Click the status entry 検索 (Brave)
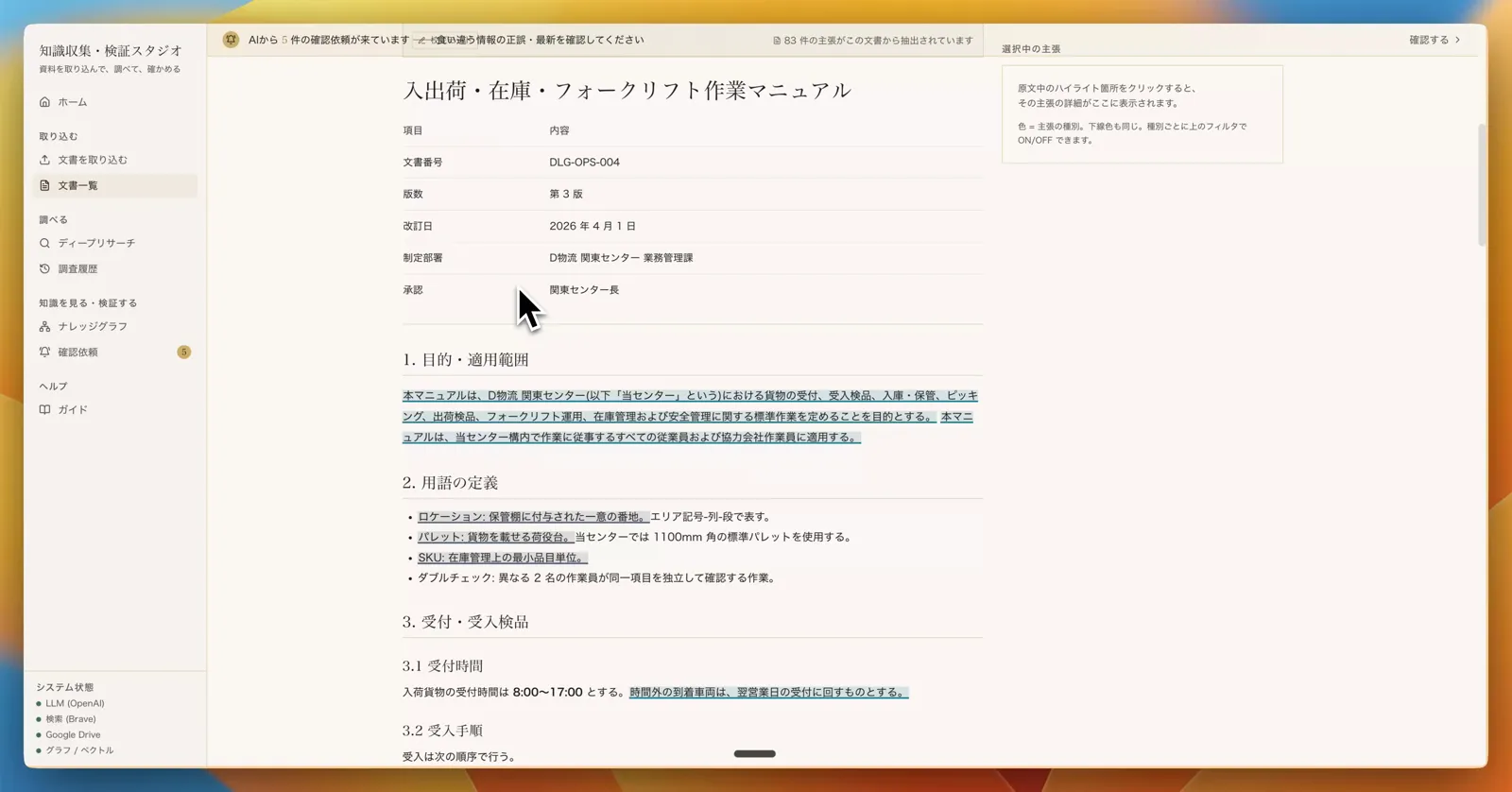The width and height of the screenshot is (1512, 792). 70,719
